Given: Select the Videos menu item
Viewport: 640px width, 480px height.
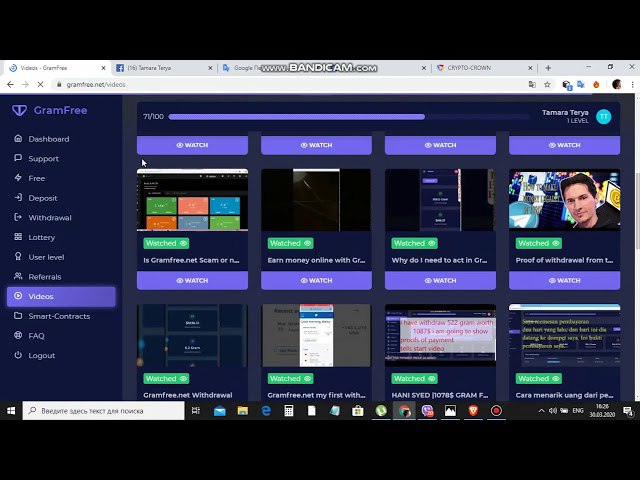Looking at the screenshot, I should tap(61, 296).
